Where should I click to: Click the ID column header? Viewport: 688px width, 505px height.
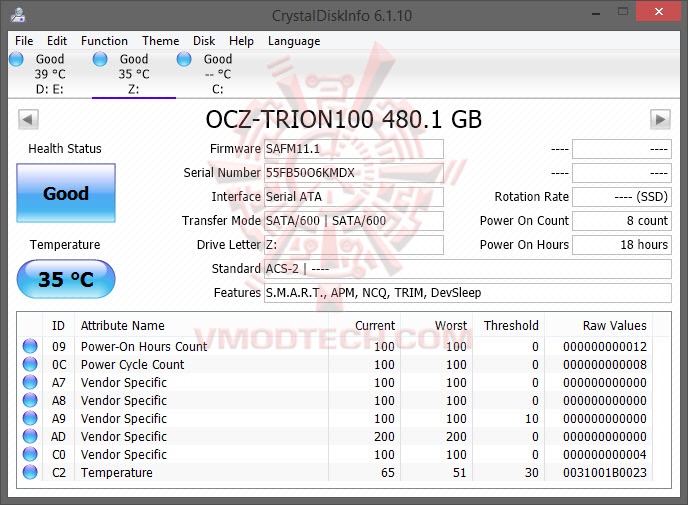[x=58, y=326]
